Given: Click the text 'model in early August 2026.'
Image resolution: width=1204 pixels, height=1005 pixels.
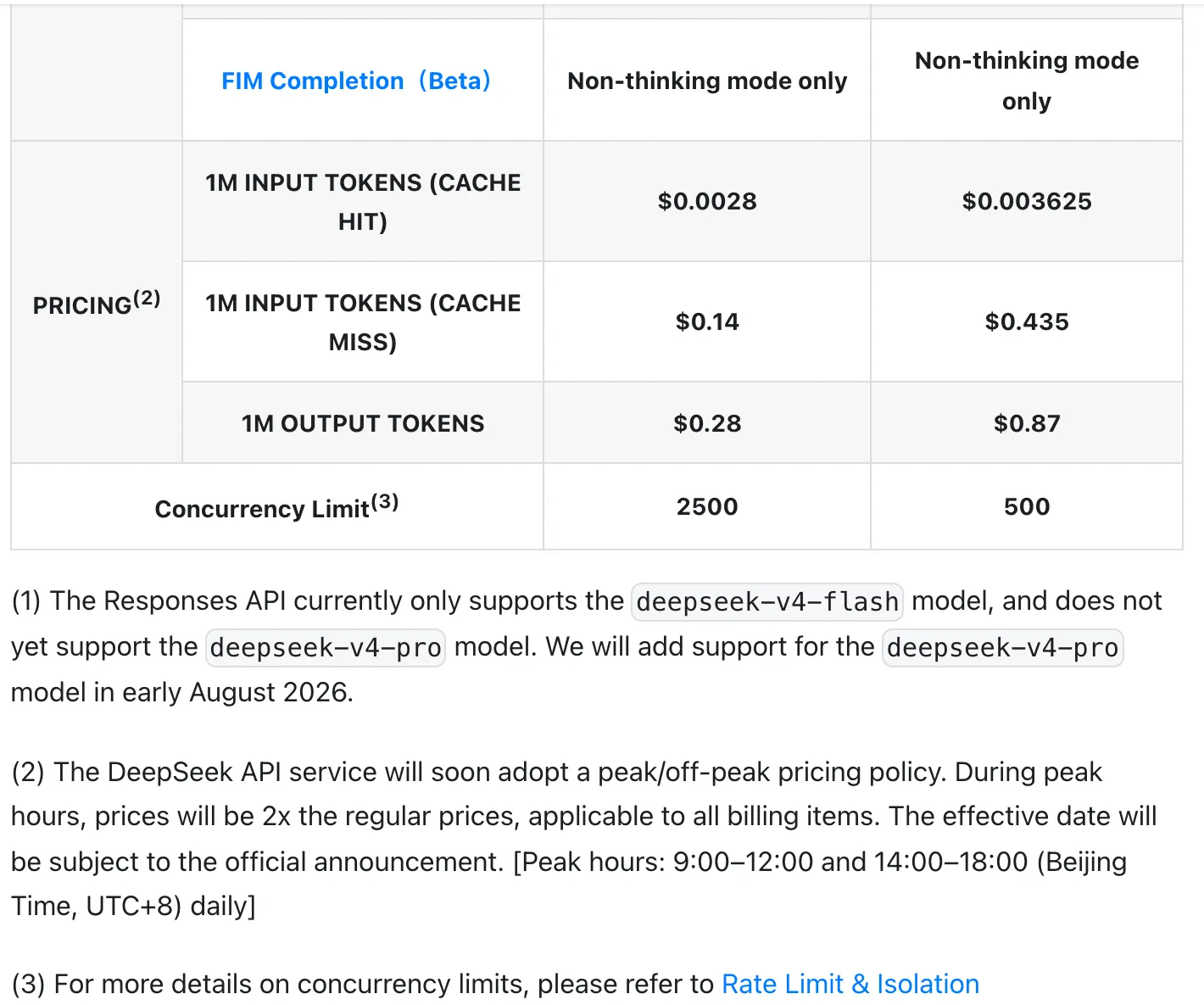Looking at the screenshot, I should pyautogui.click(x=182, y=692).
